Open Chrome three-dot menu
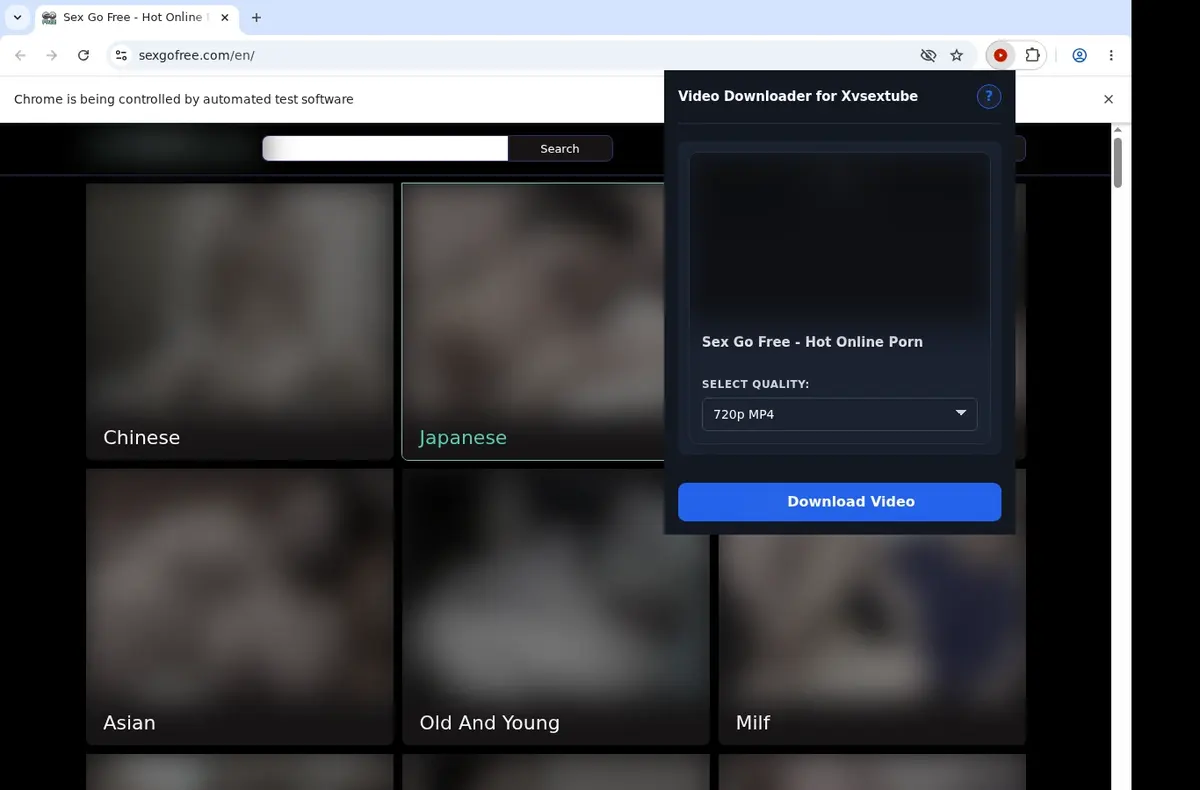This screenshot has height=790, width=1200. click(x=1112, y=55)
